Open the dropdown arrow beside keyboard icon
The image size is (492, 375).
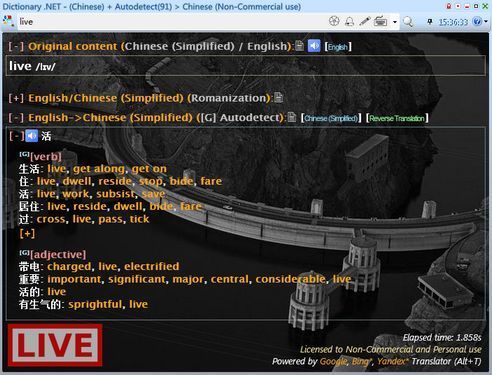395,22
